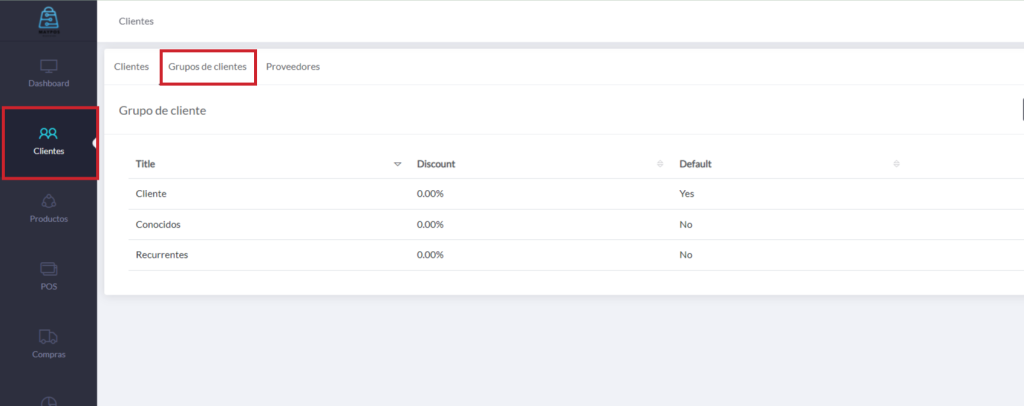Select the Recurrentes group row
Viewport: 1024px width, 406px height.
click(162, 255)
